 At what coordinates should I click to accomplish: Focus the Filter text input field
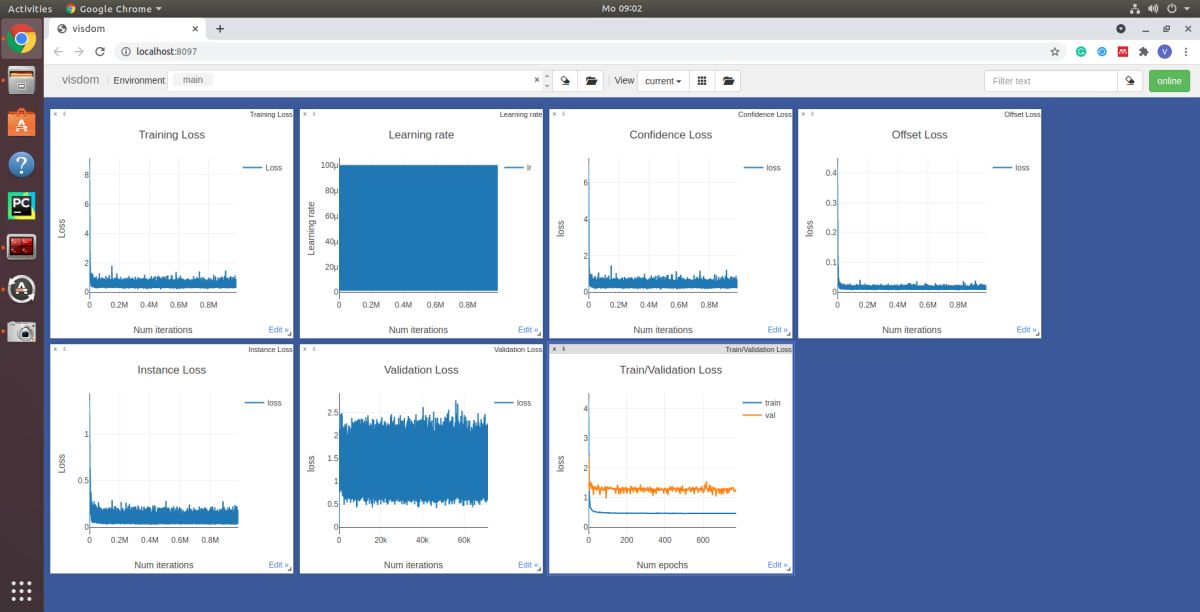coord(1050,81)
